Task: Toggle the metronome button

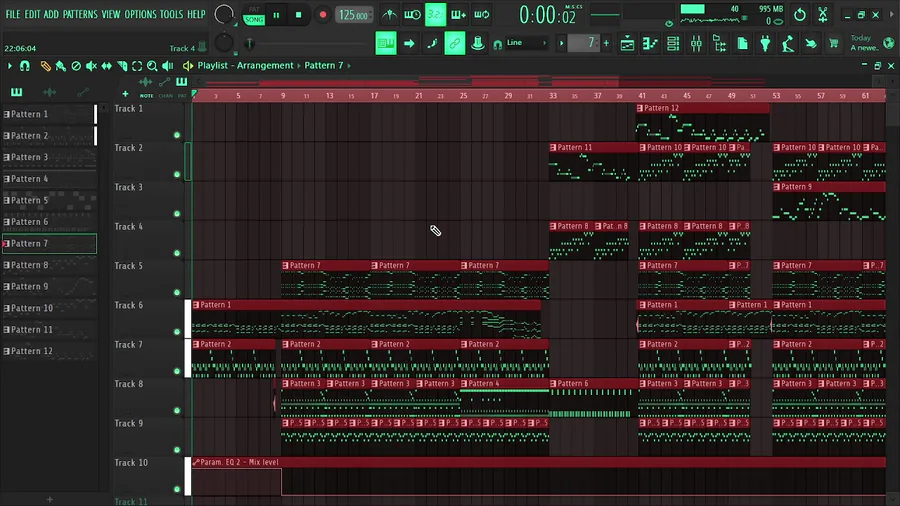Action: pos(390,15)
